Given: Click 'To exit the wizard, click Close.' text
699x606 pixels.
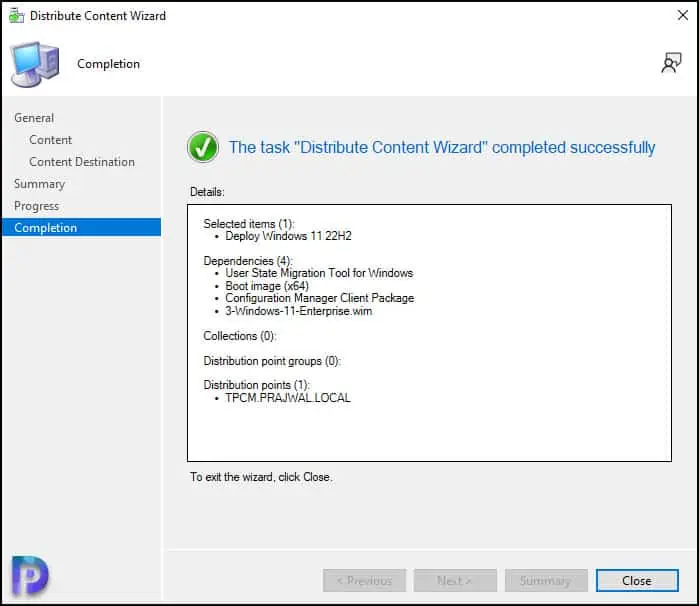Looking at the screenshot, I should [261, 477].
